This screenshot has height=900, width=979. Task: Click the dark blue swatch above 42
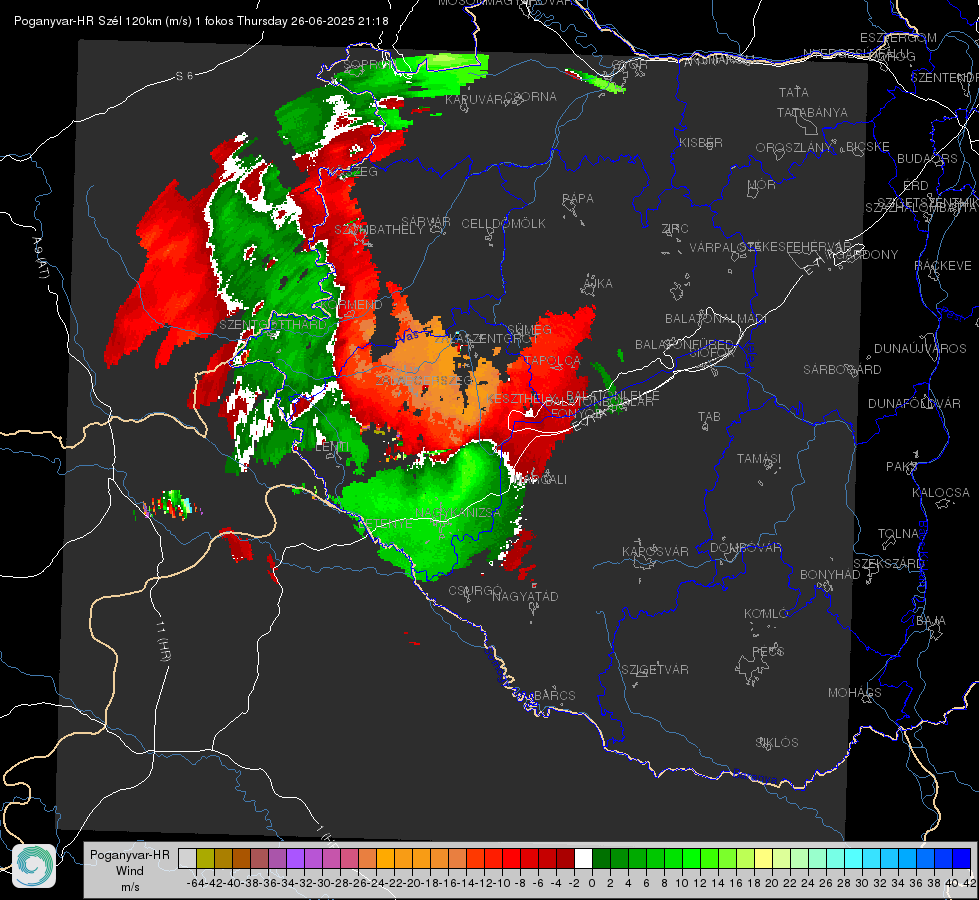pos(962,858)
